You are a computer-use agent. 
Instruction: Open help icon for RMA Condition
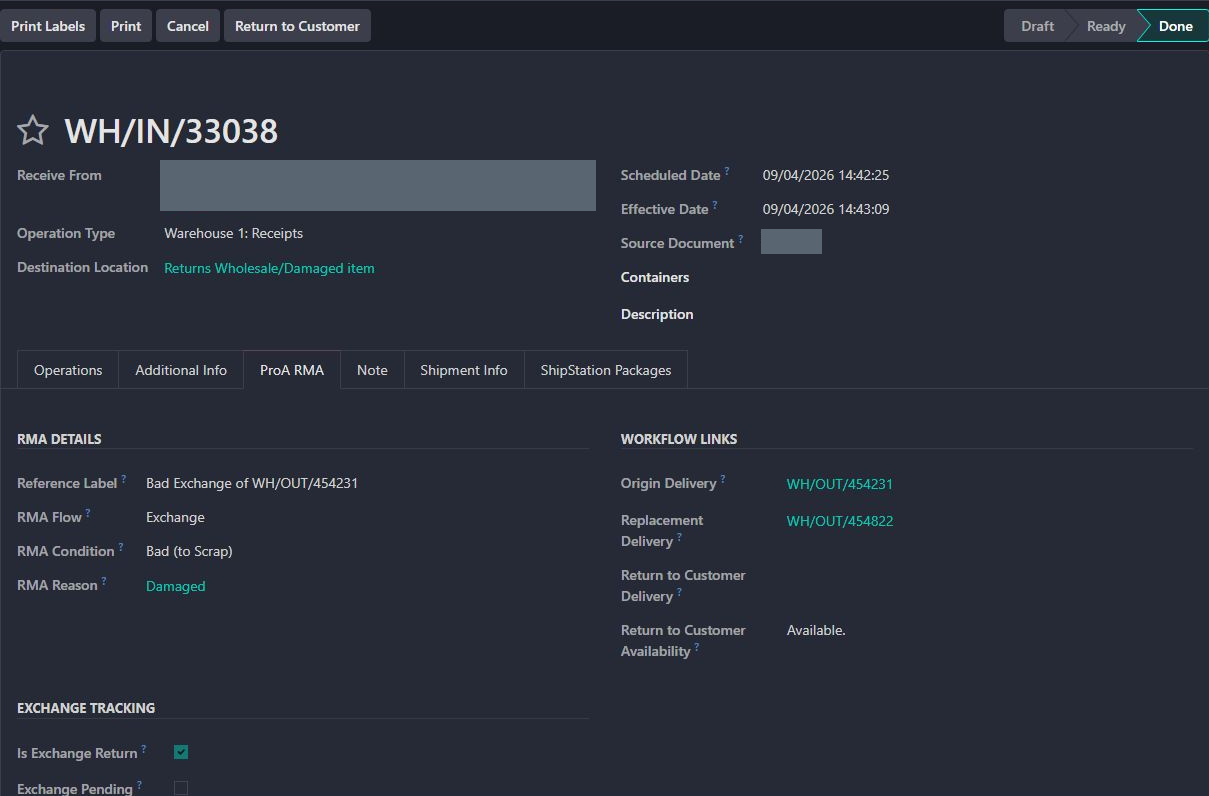coord(121,547)
